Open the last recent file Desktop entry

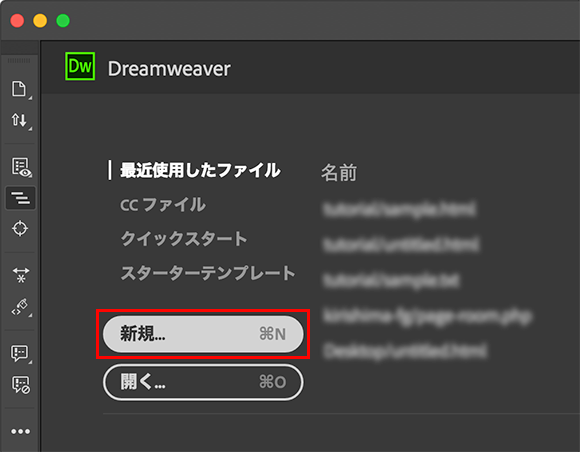(405, 351)
